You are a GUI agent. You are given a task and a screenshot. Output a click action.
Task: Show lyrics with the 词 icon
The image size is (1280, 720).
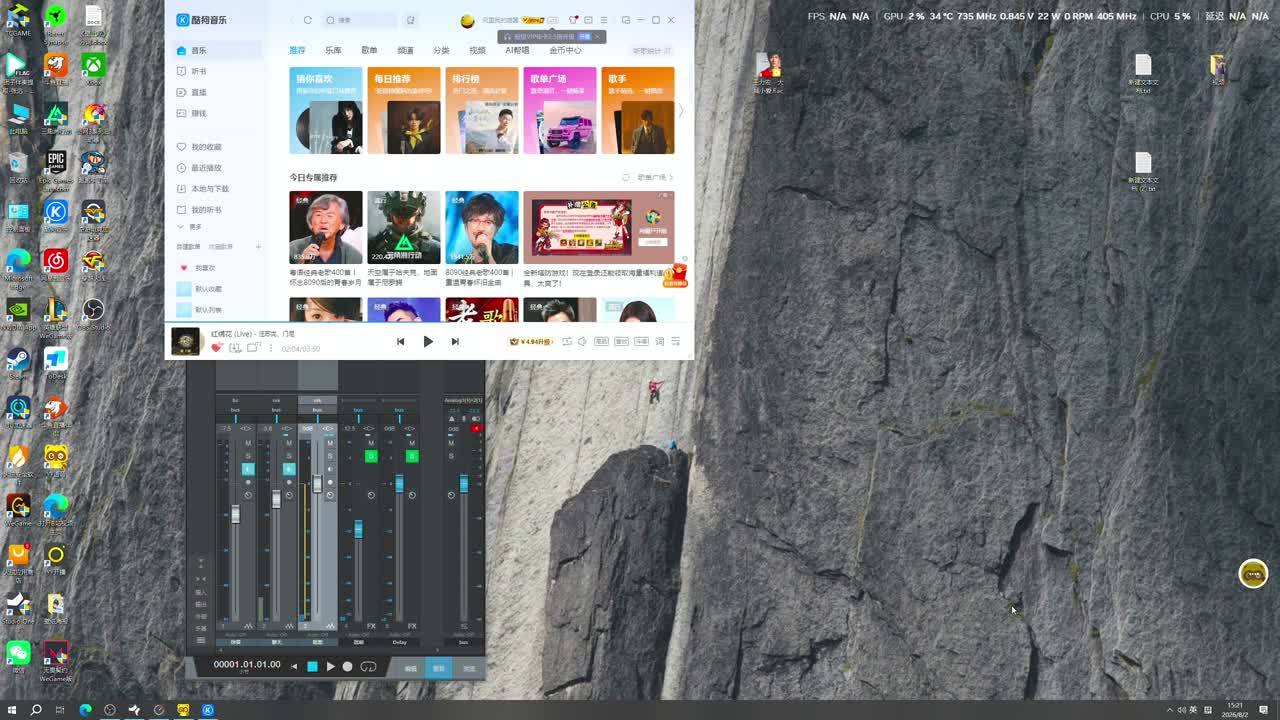point(659,341)
